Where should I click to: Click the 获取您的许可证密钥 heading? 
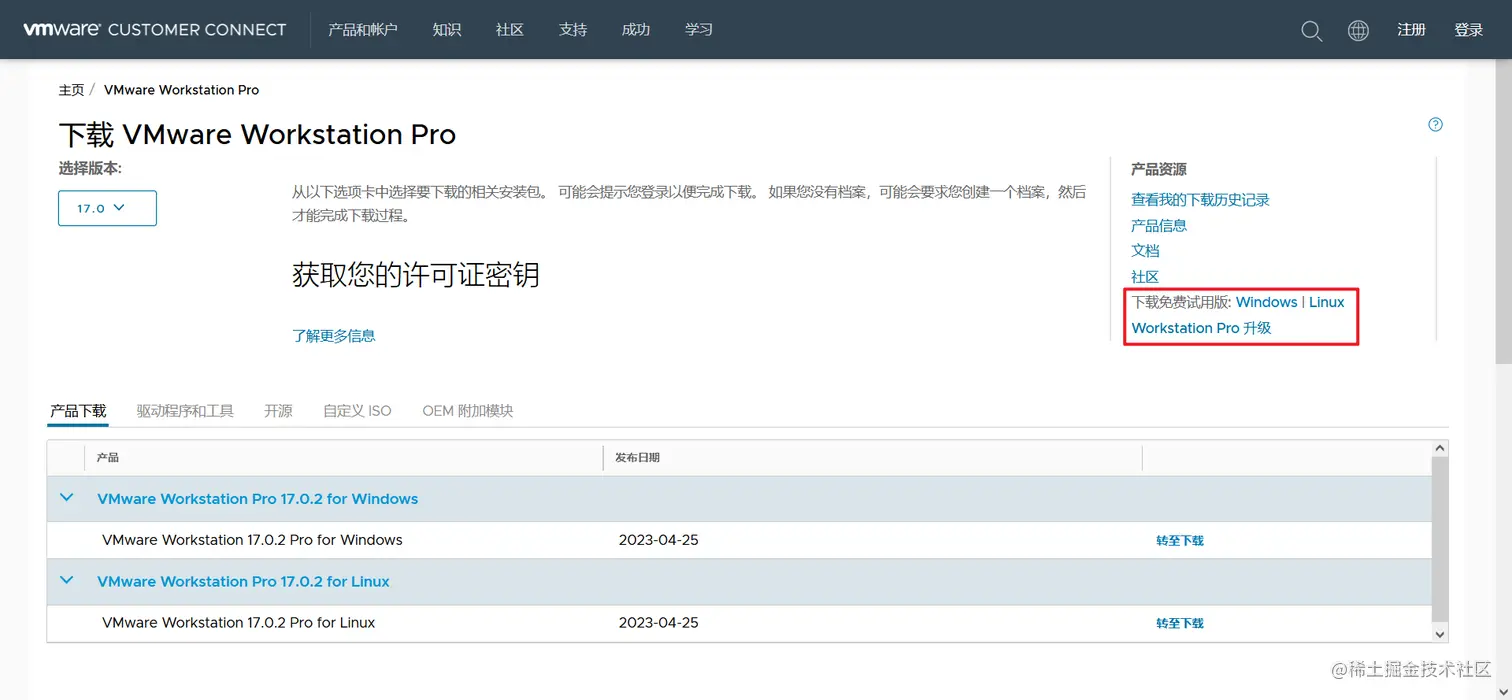[416, 275]
